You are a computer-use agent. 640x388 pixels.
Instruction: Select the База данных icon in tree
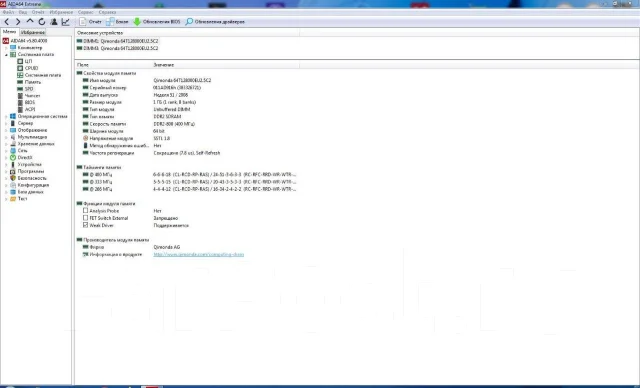[13, 192]
